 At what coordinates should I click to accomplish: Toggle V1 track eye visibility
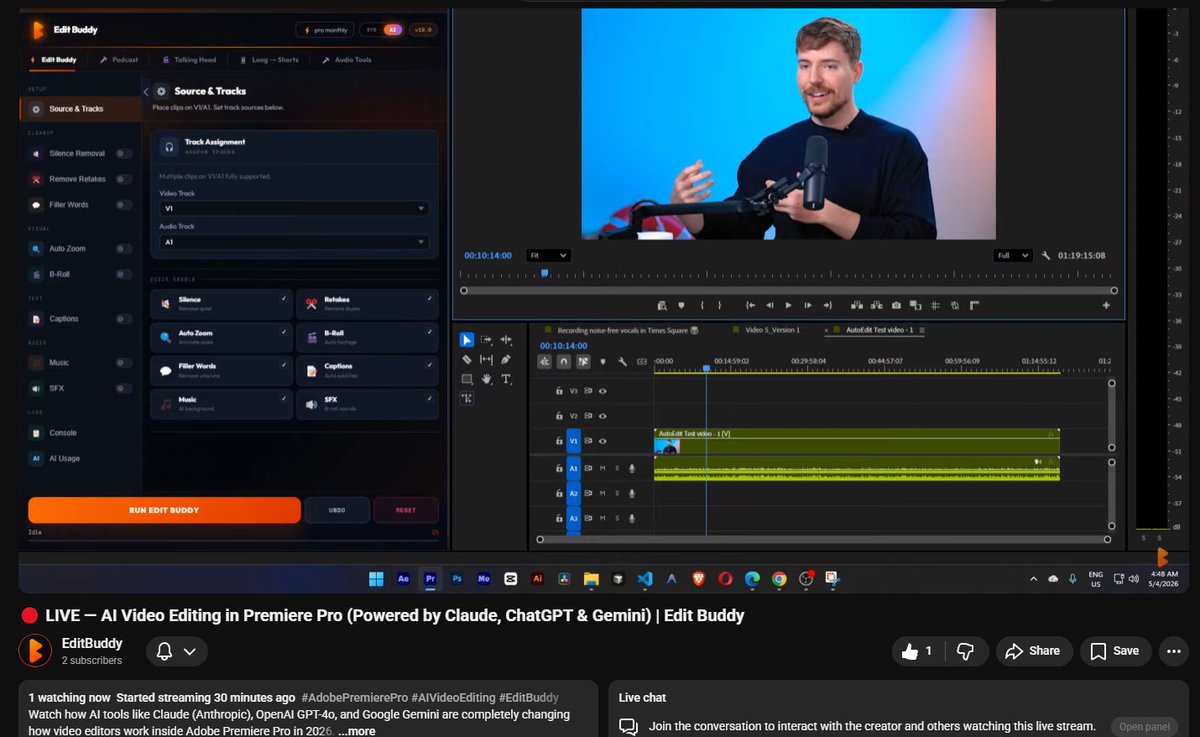click(x=603, y=441)
